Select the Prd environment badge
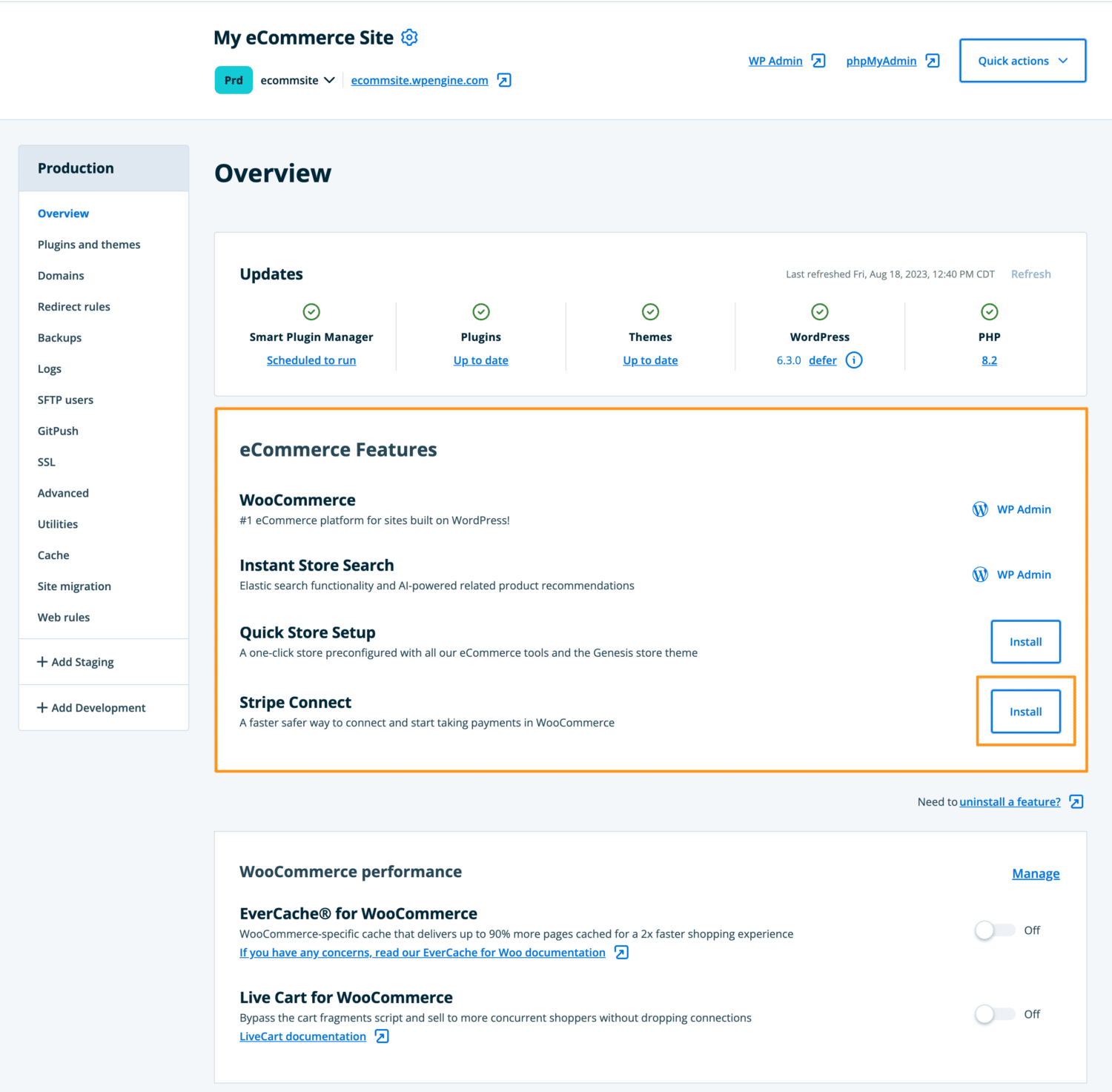 click(233, 79)
